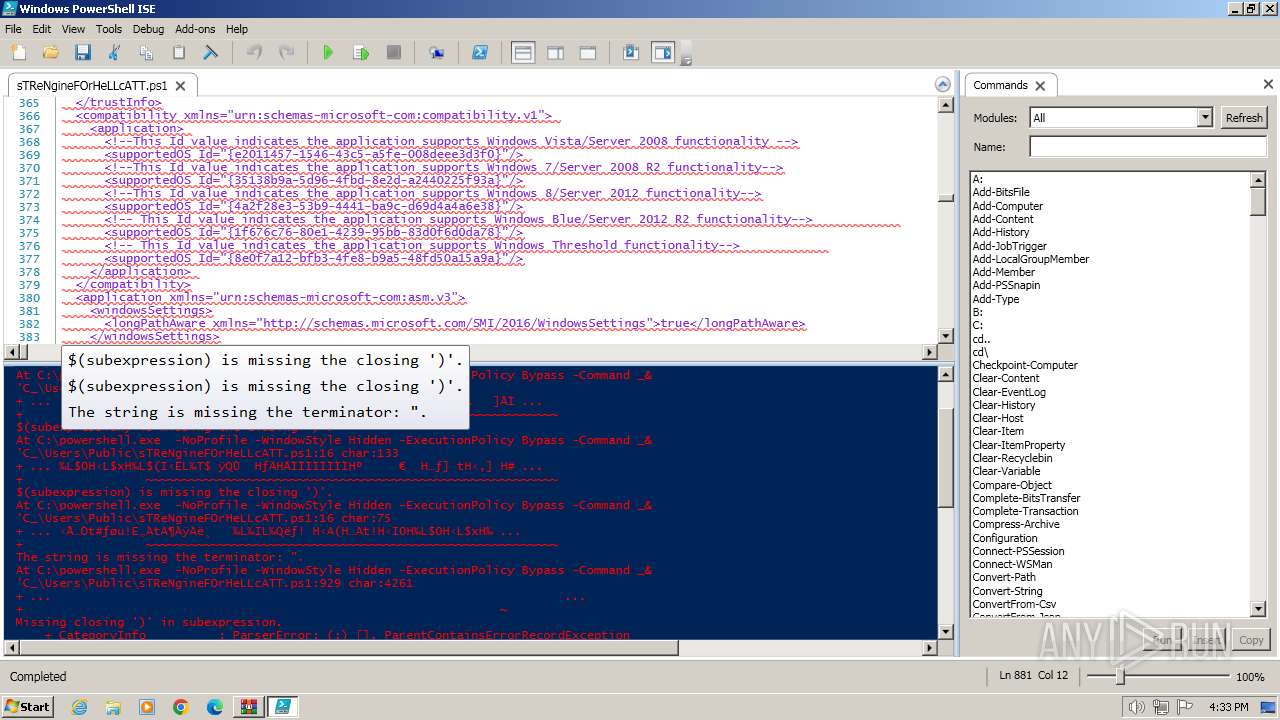Run Selection icon in toolbar
This screenshot has height=720, width=1280.
(361, 53)
